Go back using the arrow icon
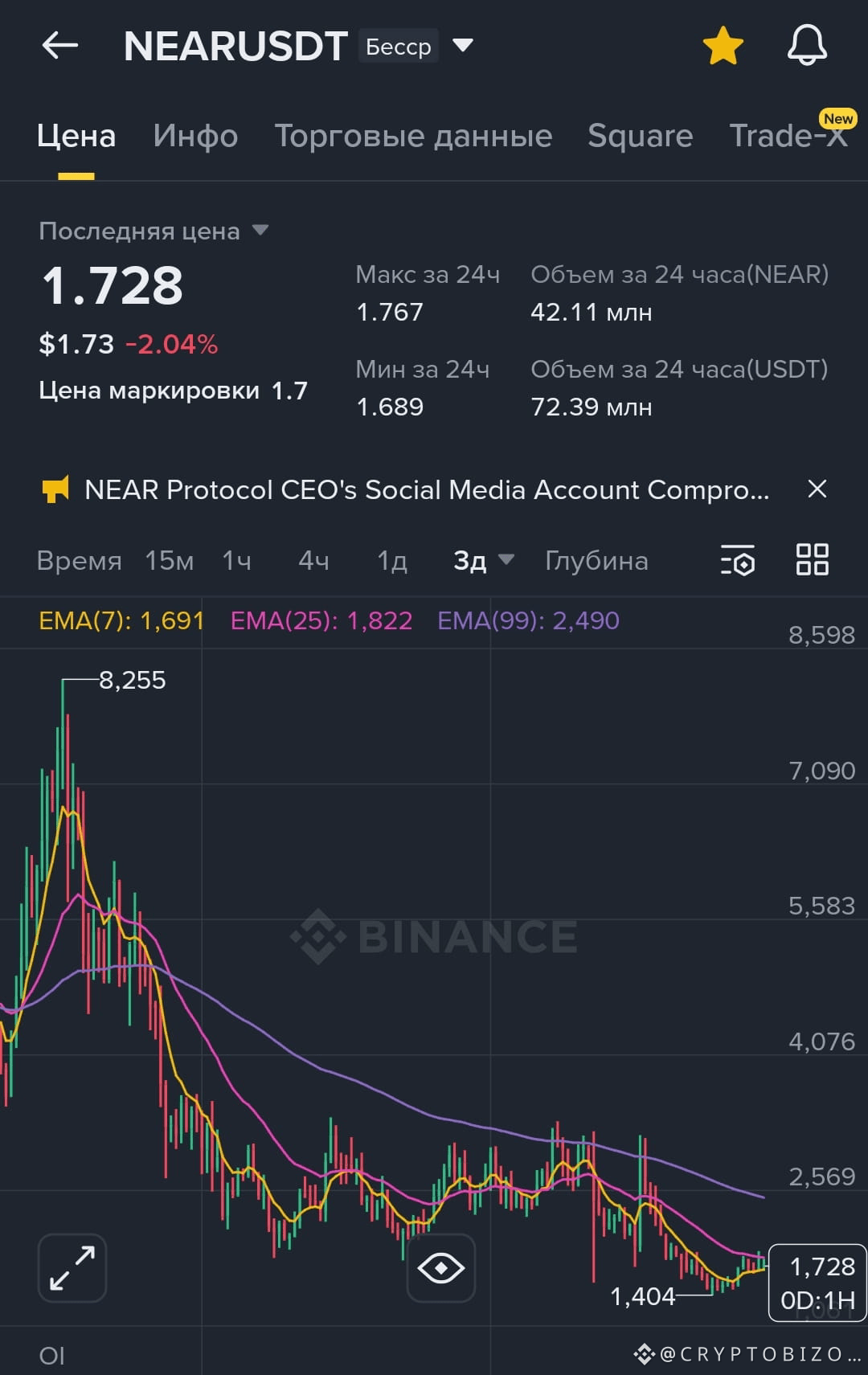The height and width of the screenshot is (1375, 868). 60,46
